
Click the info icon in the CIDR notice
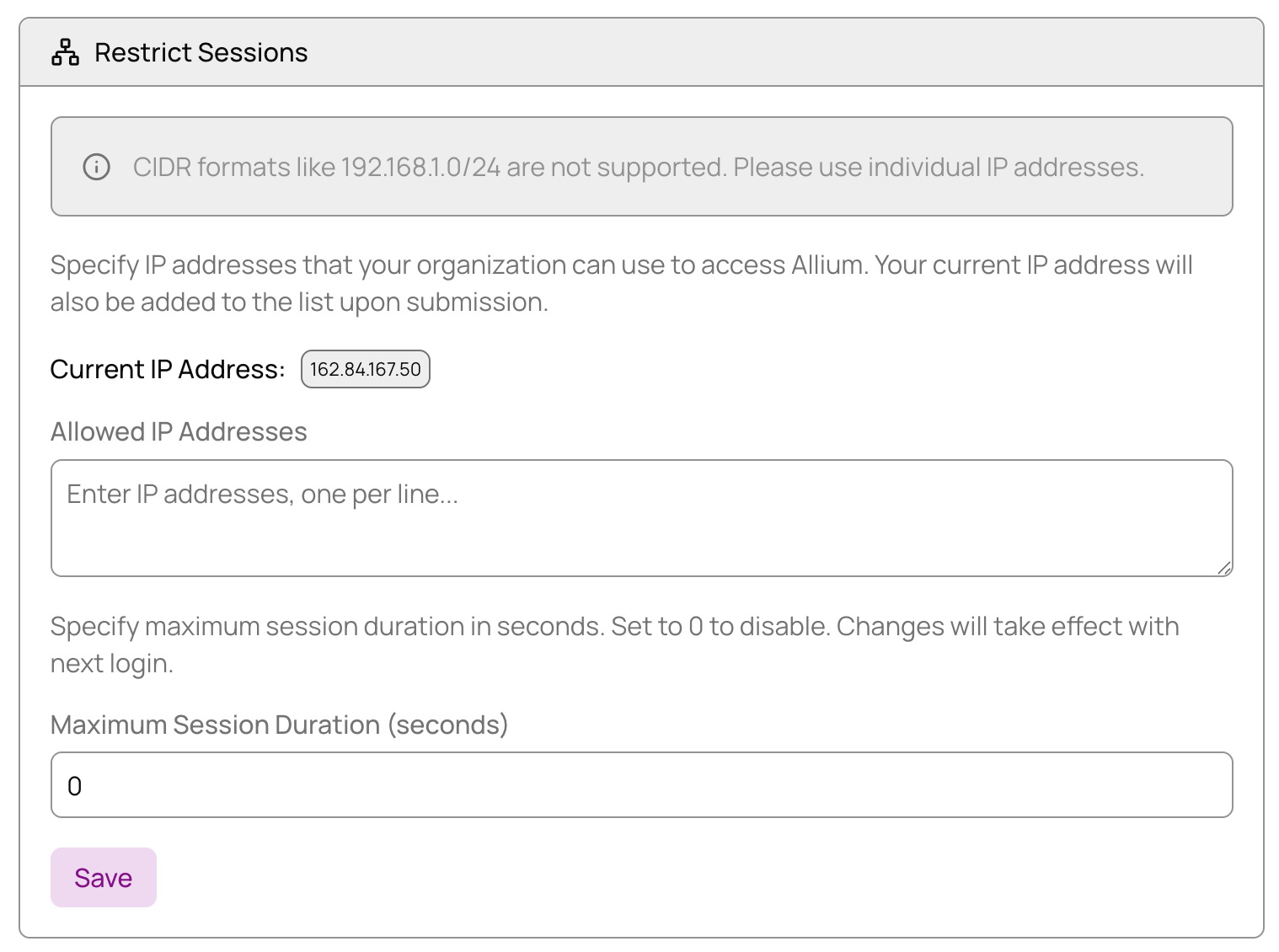pyautogui.click(x=96, y=167)
